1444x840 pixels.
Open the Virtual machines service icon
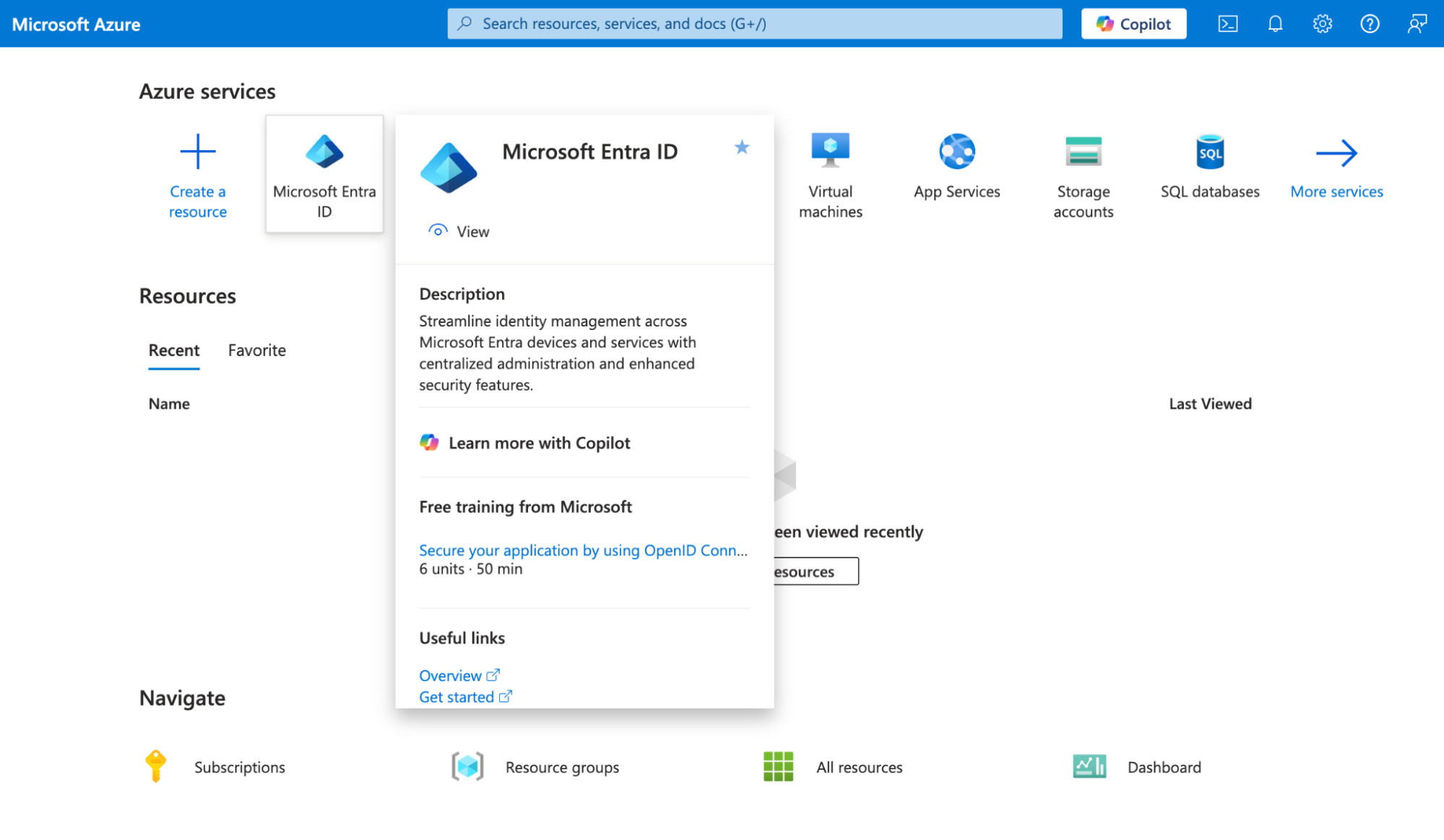830,151
